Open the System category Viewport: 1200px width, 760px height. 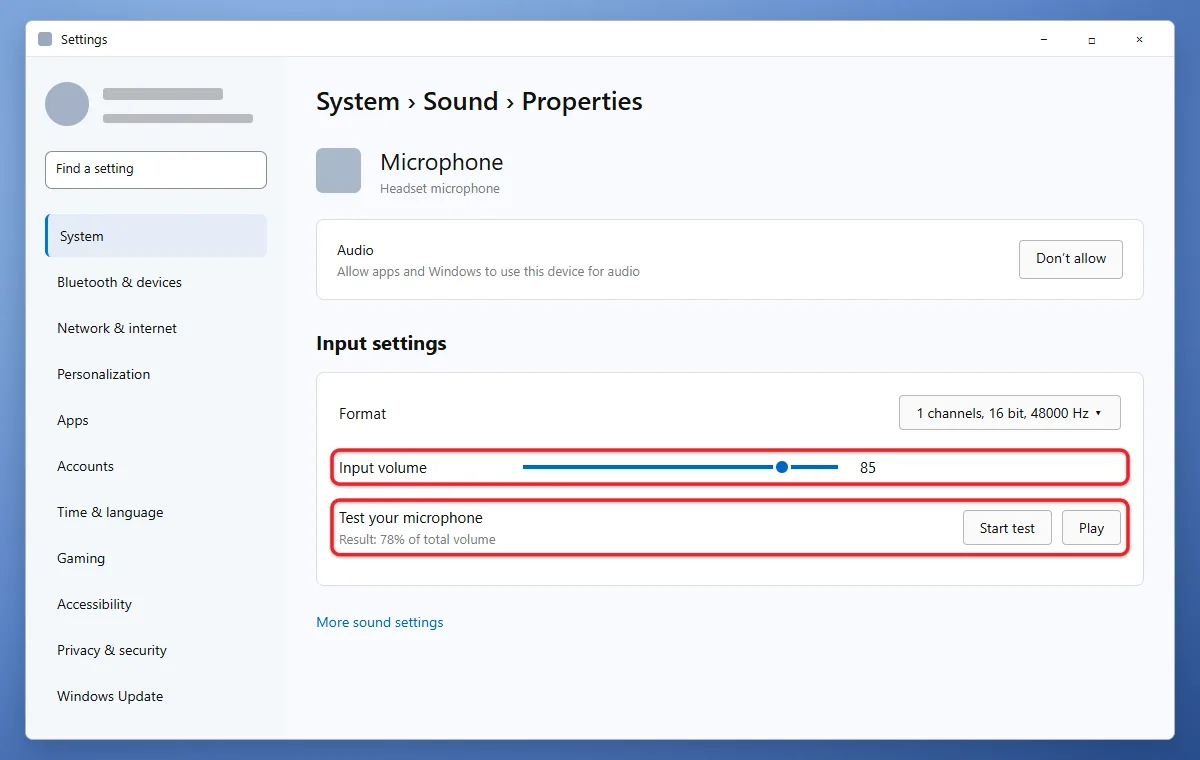(156, 236)
